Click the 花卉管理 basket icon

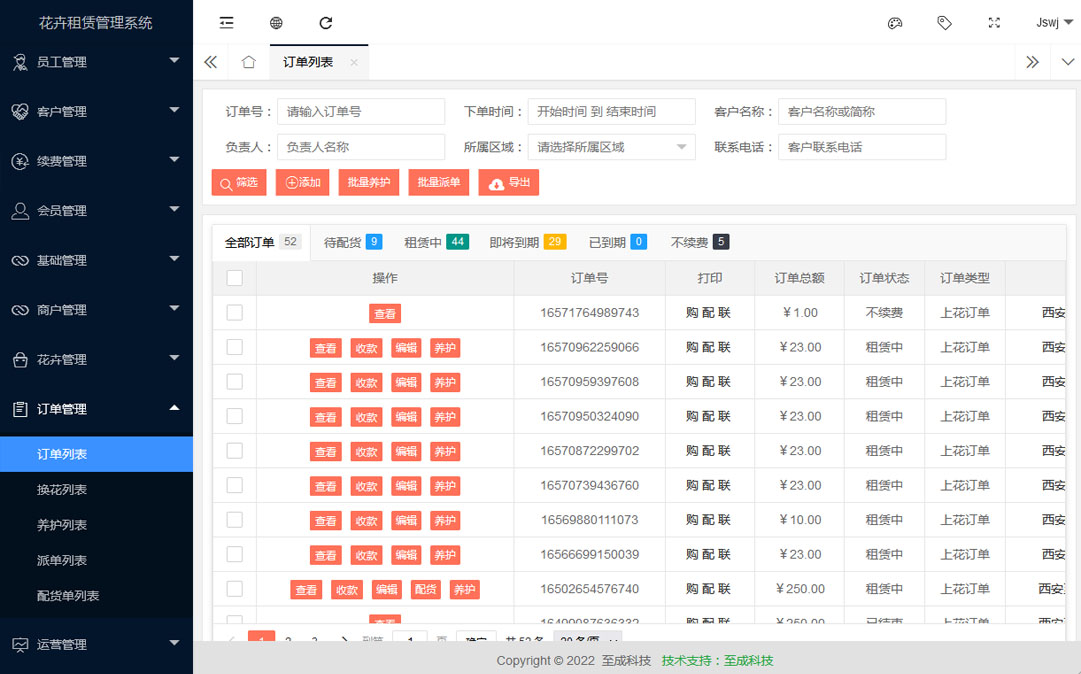(20, 360)
